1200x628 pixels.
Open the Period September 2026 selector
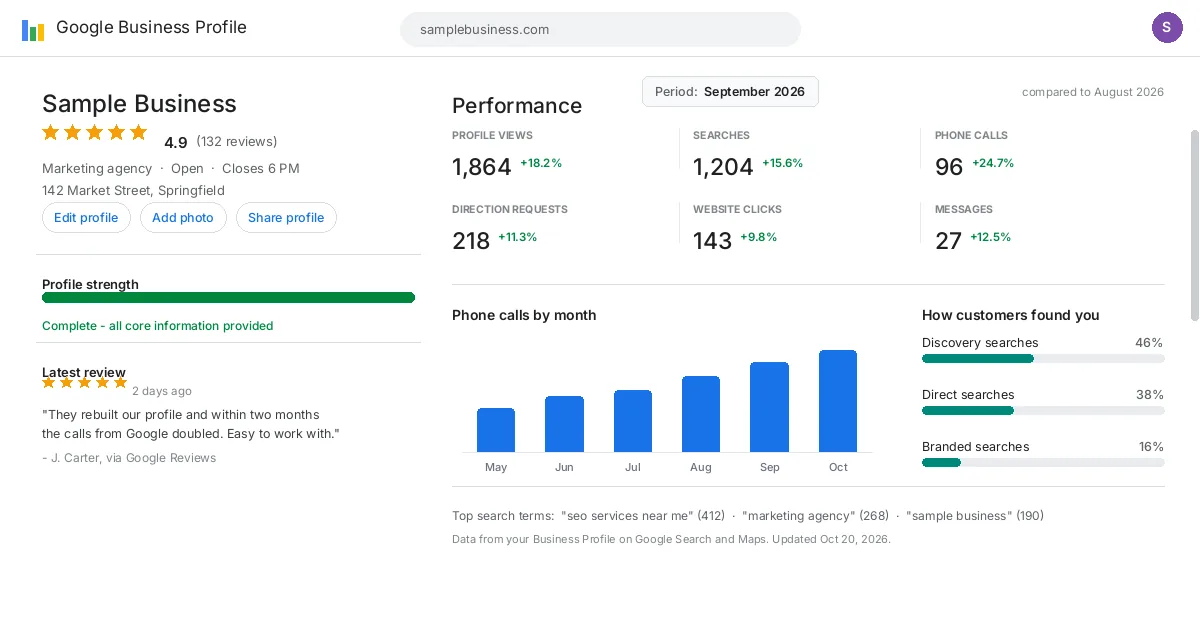(x=730, y=92)
